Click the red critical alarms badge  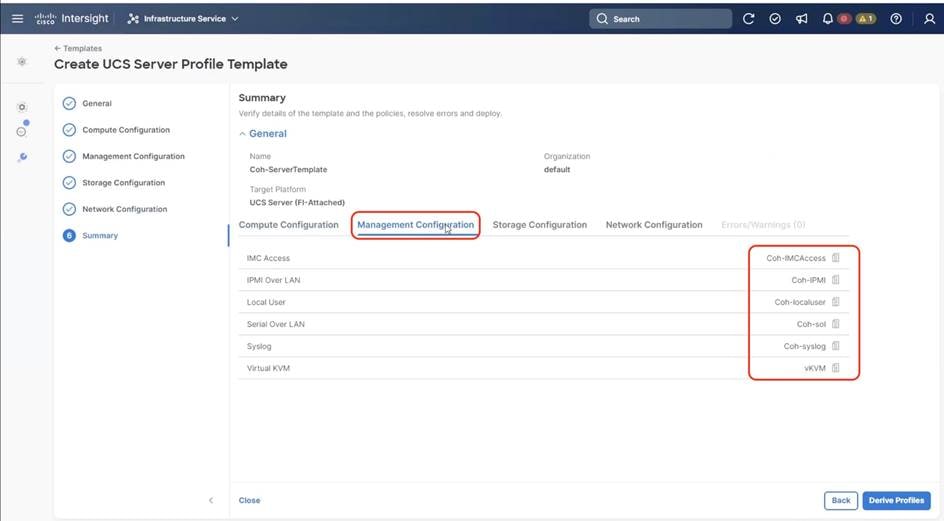pos(844,19)
